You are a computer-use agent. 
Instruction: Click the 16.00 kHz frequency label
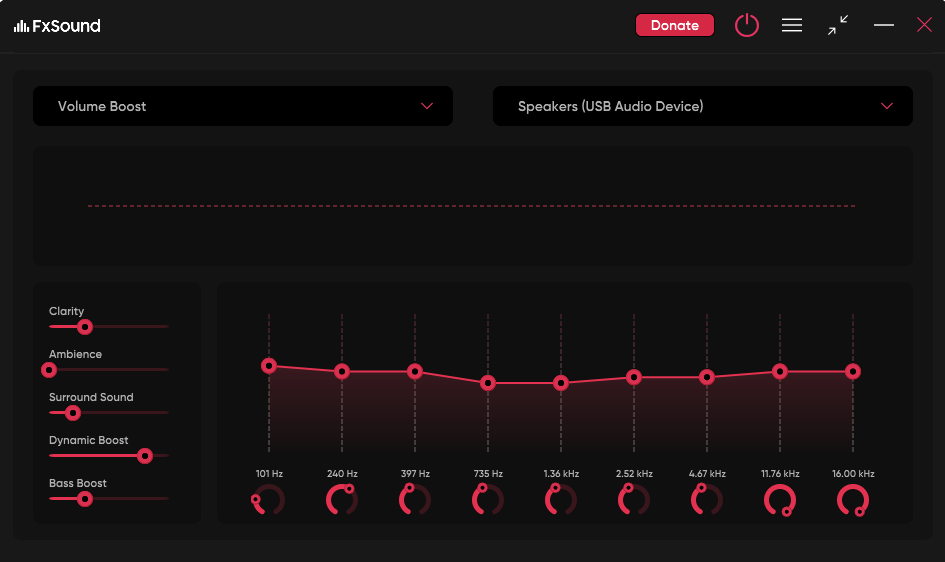coord(853,473)
